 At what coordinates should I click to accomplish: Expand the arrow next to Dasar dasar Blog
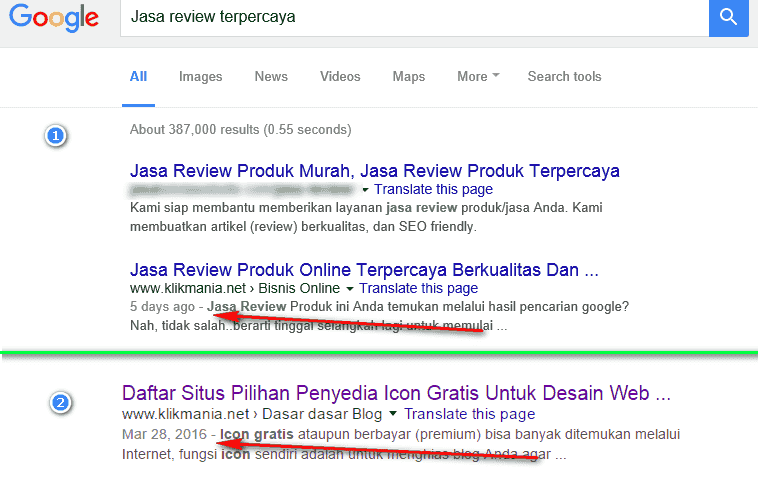[x=394, y=414]
